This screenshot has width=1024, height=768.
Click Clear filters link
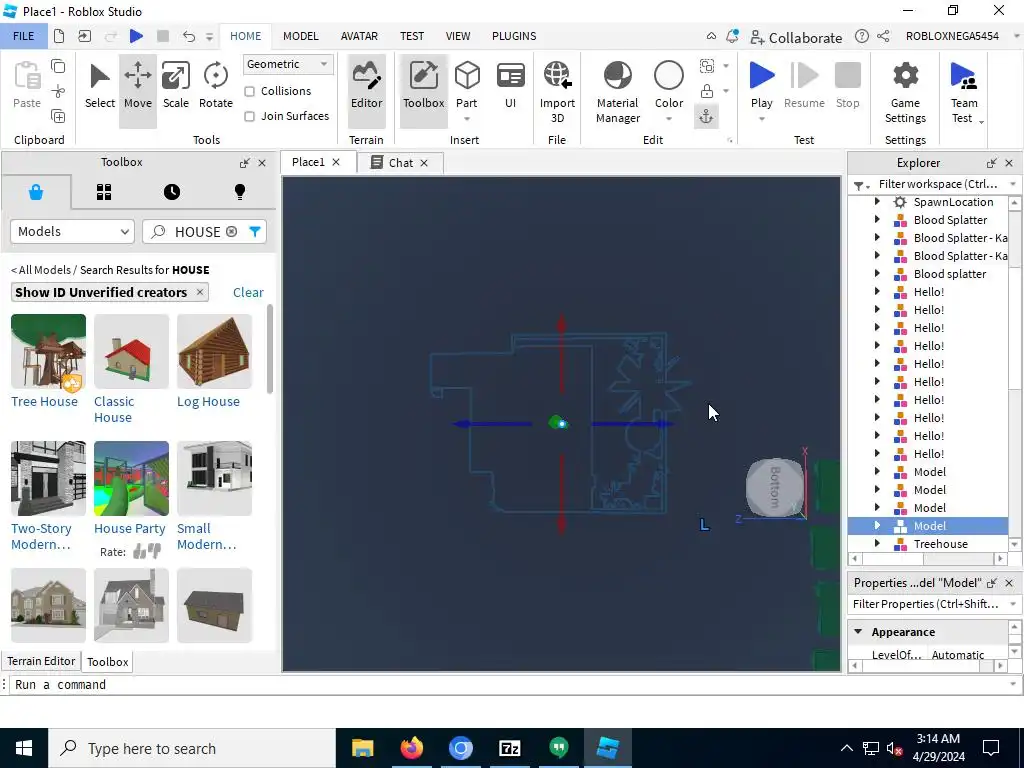[248, 293]
